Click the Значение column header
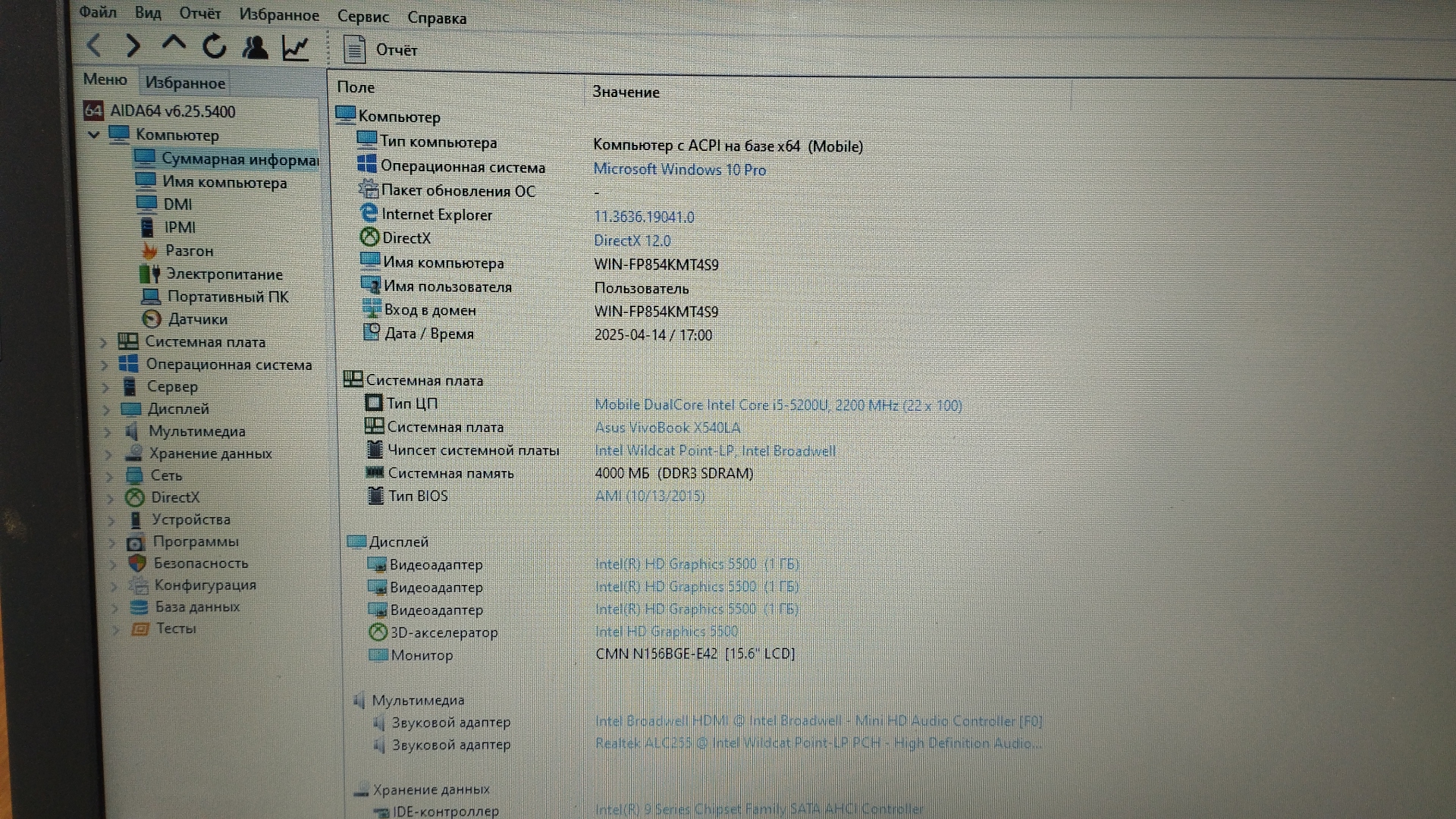The width and height of the screenshot is (1456, 819). pos(626,93)
